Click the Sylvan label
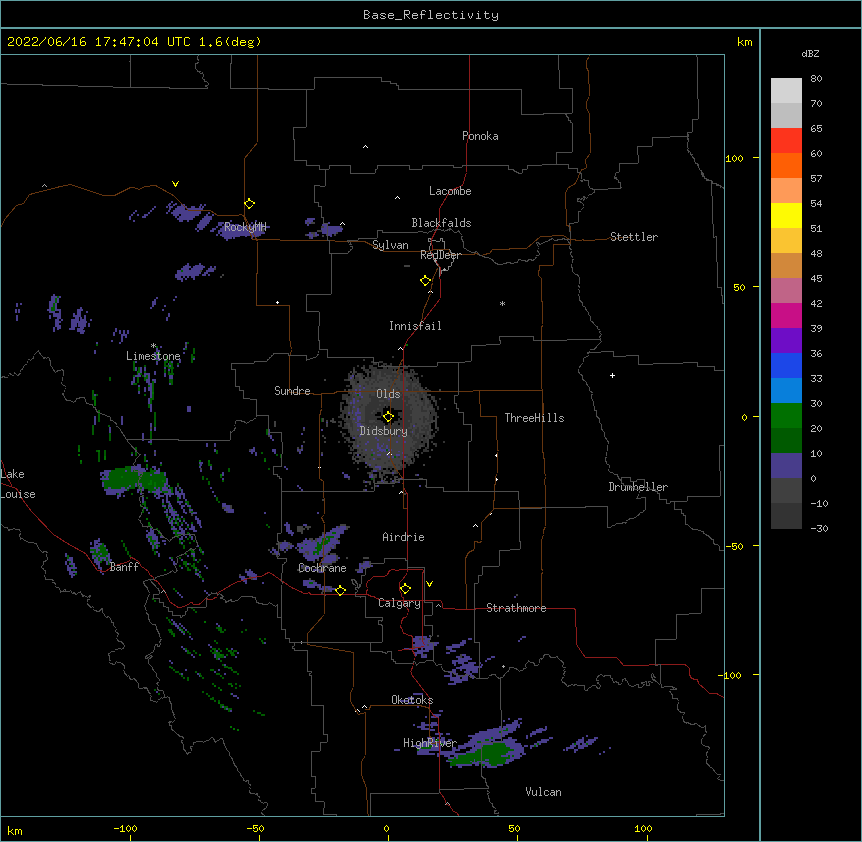Viewport: 862px width, 842px height. point(390,245)
